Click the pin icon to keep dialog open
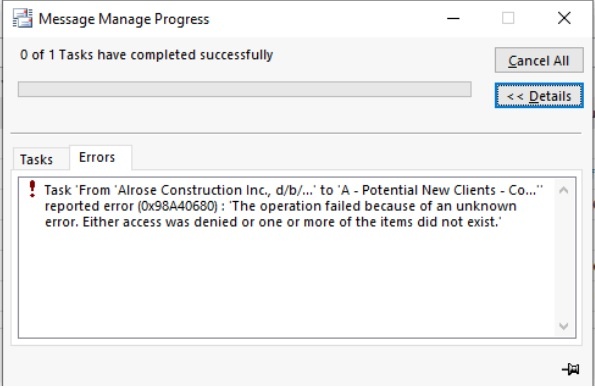 tap(570, 369)
